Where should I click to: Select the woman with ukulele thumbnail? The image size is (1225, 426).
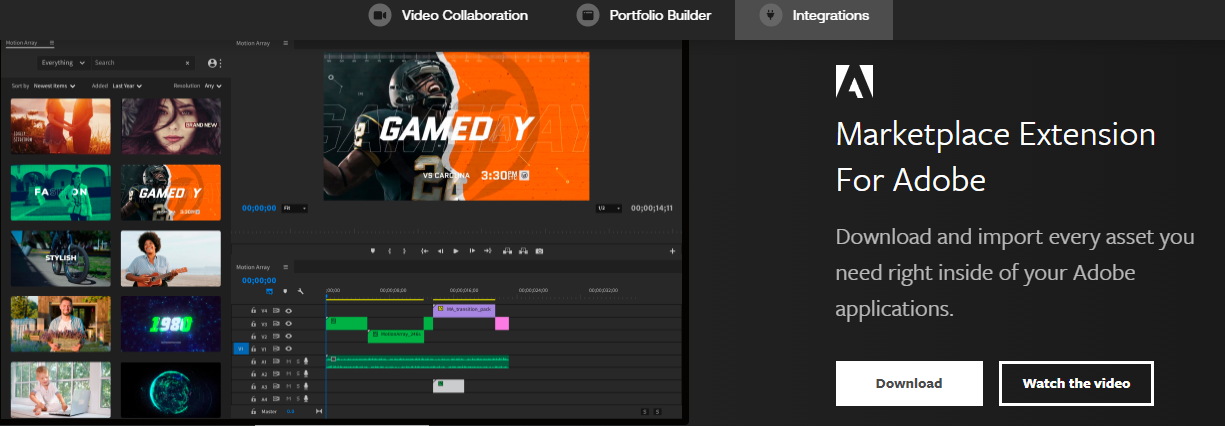[x=171, y=259]
